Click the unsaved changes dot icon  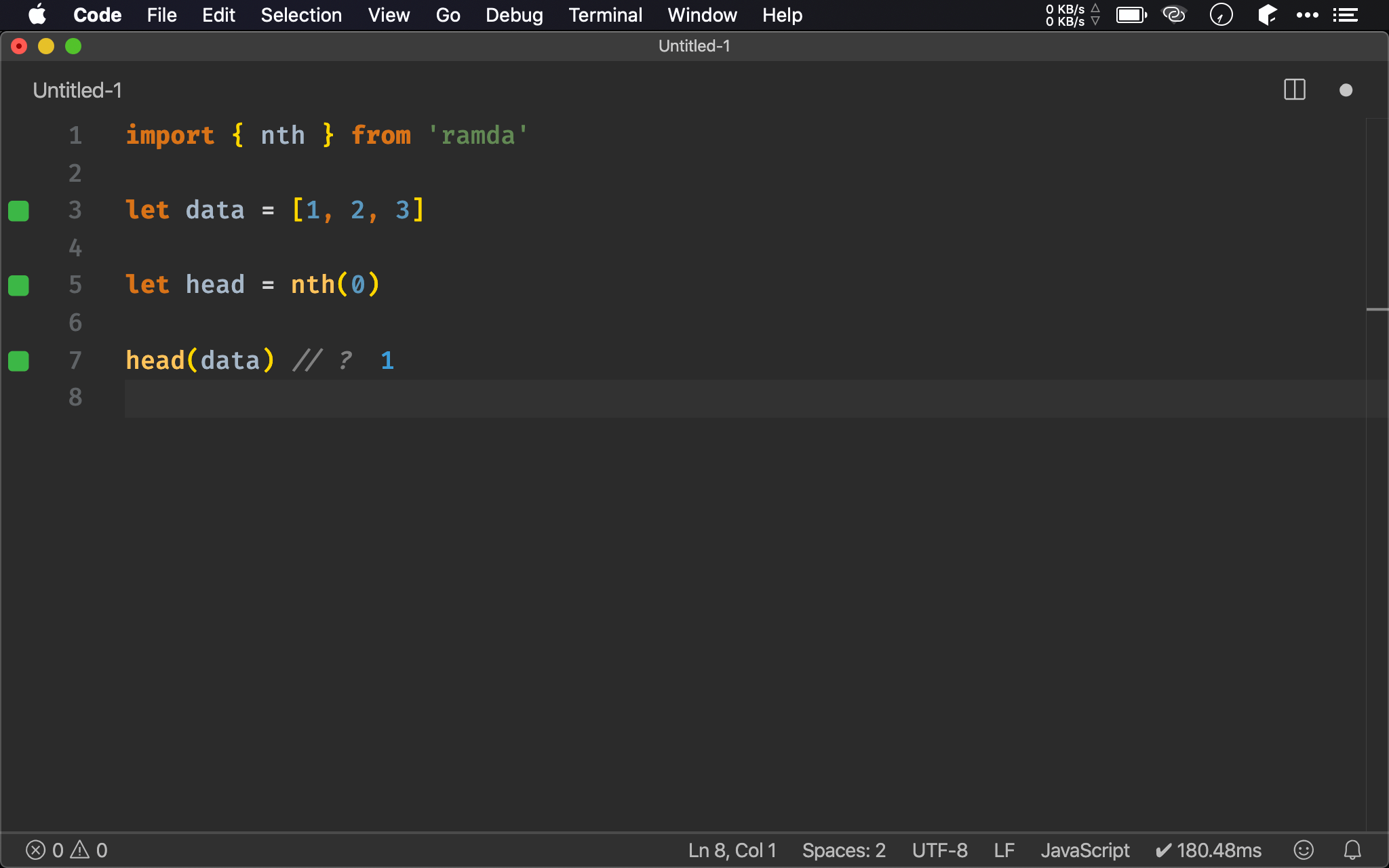click(x=1346, y=90)
